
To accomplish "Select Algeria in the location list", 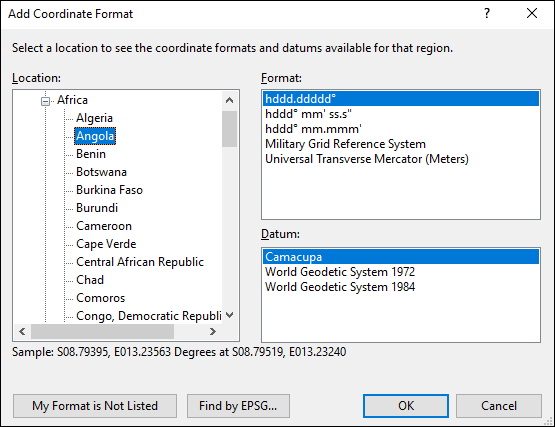I will [x=94, y=118].
